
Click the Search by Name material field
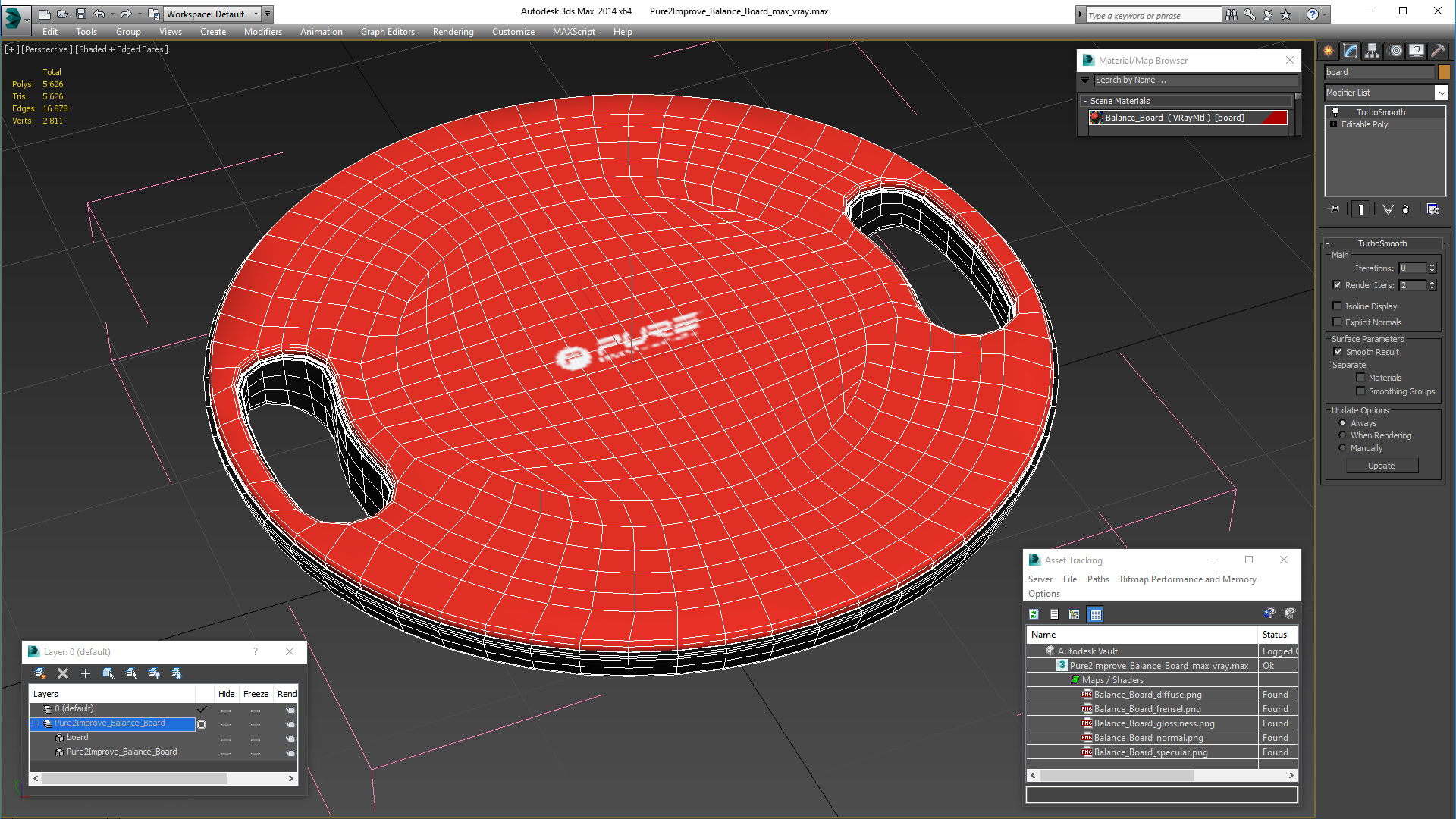coord(1196,80)
